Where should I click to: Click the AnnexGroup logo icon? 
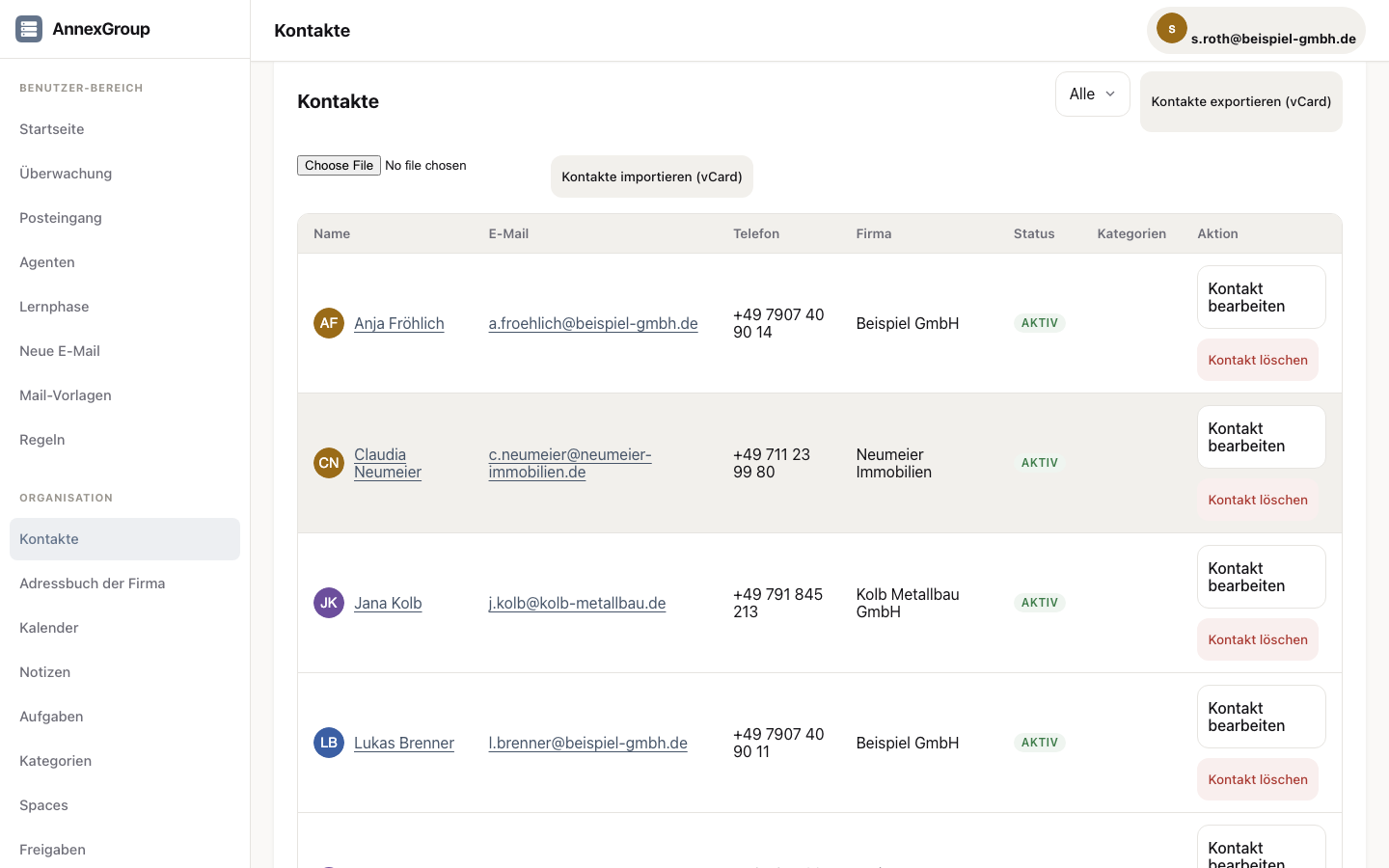tap(29, 29)
